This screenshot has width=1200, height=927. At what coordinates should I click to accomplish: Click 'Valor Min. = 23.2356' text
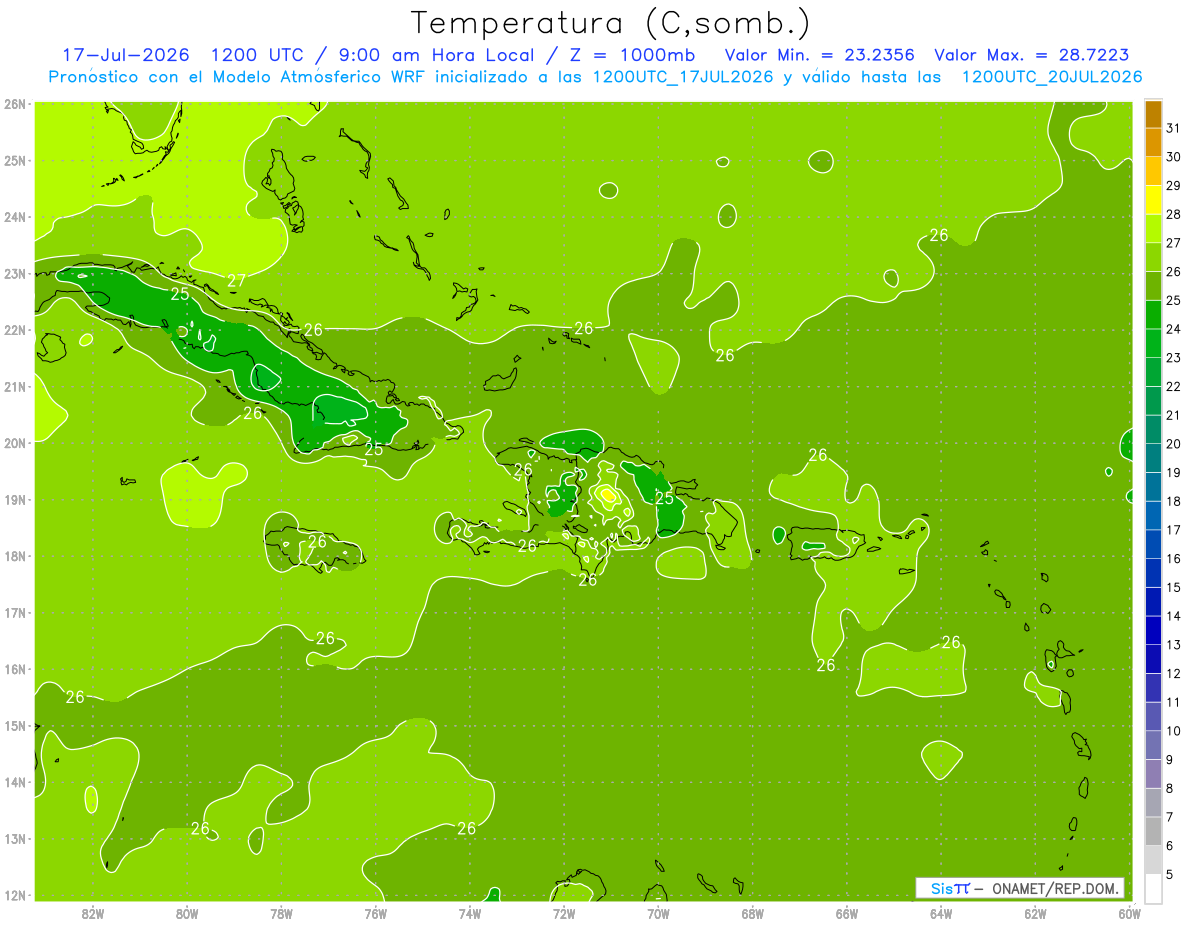point(819,54)
